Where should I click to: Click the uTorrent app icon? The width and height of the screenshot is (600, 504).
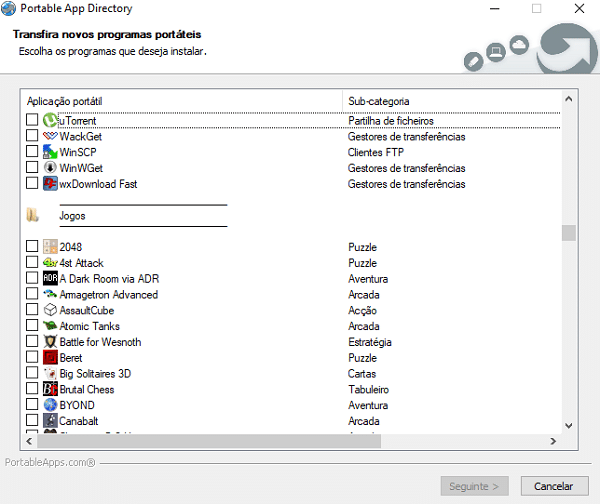(50, 120)
